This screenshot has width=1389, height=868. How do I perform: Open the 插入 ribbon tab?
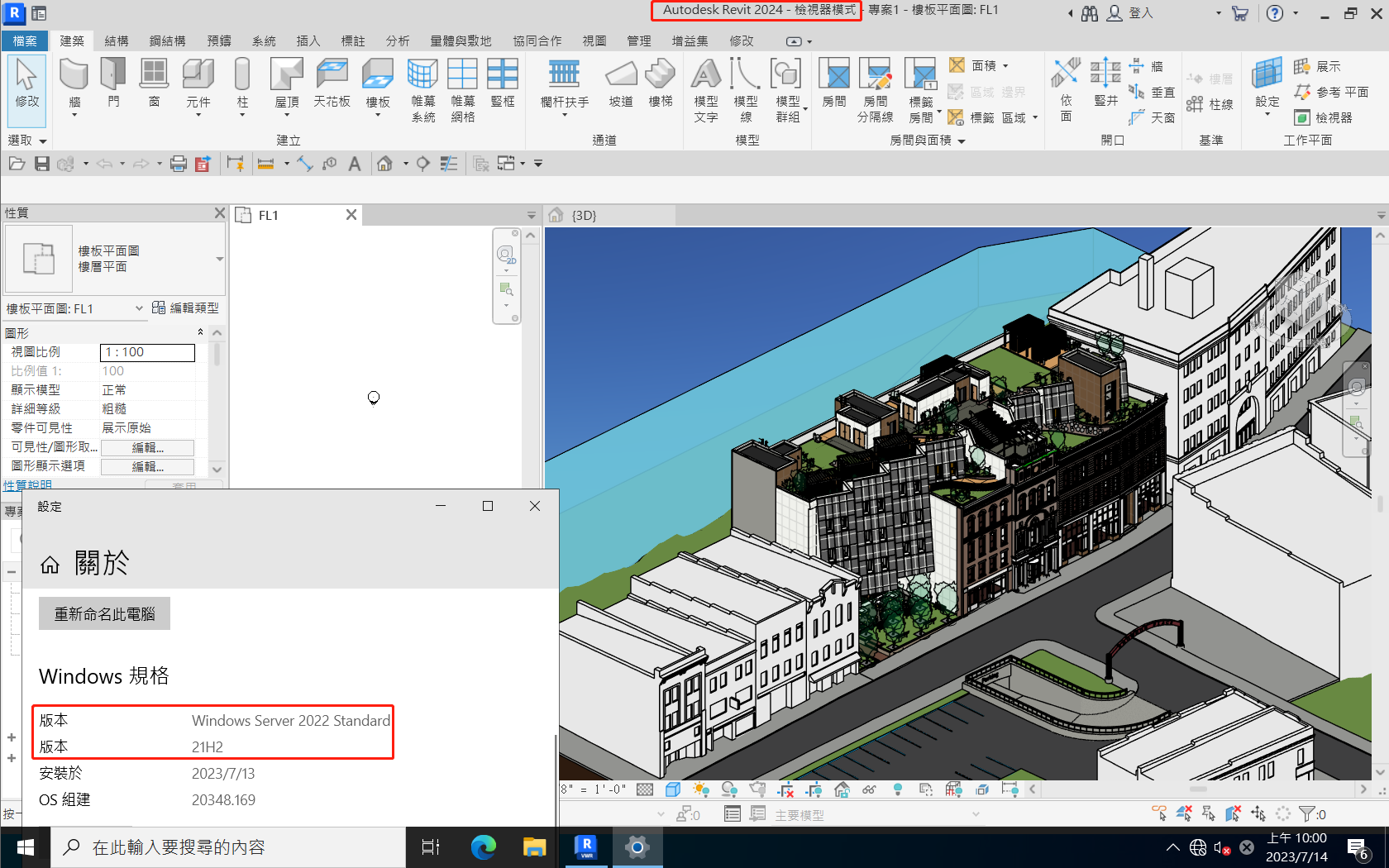point(308,41)
